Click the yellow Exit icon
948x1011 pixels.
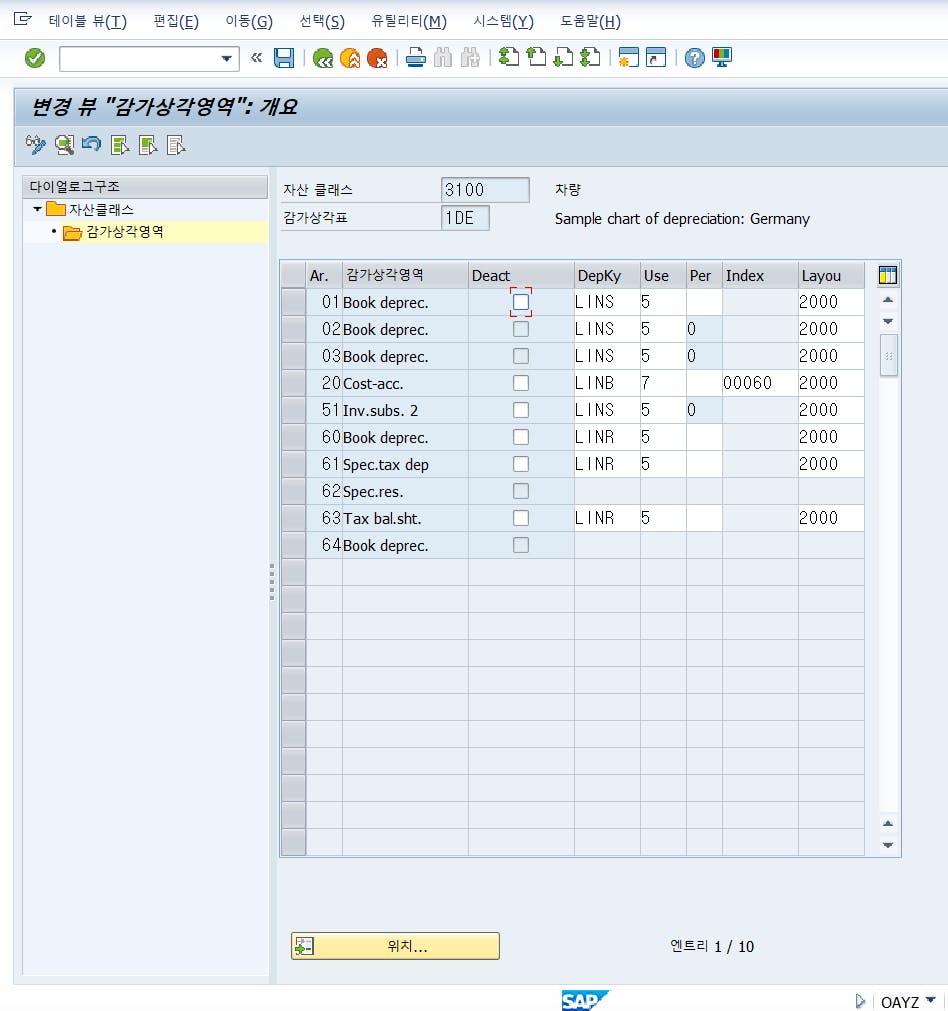[350, 58]
